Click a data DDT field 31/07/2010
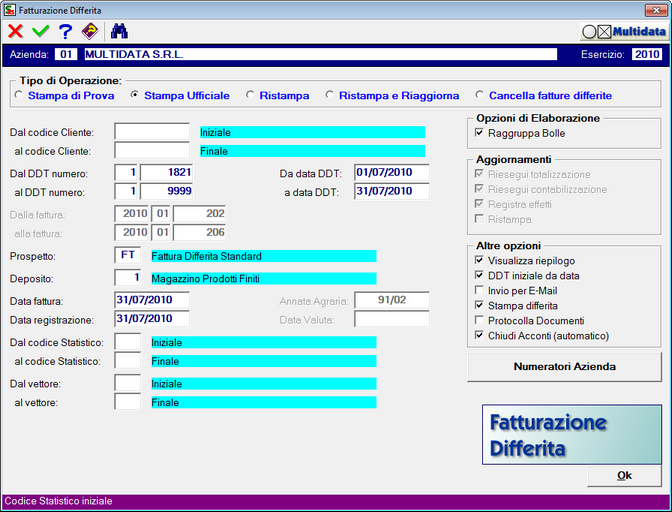 (392, 192)
